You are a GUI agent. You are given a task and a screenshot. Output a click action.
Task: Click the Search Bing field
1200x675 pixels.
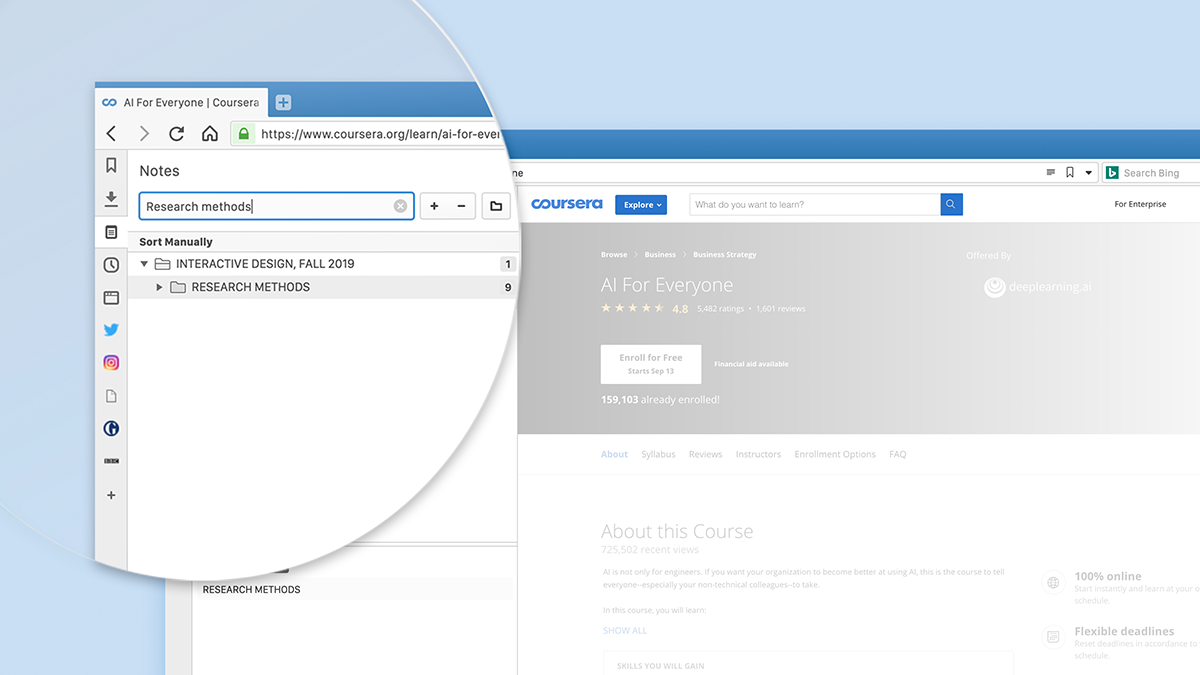(x=1151, y=173)
